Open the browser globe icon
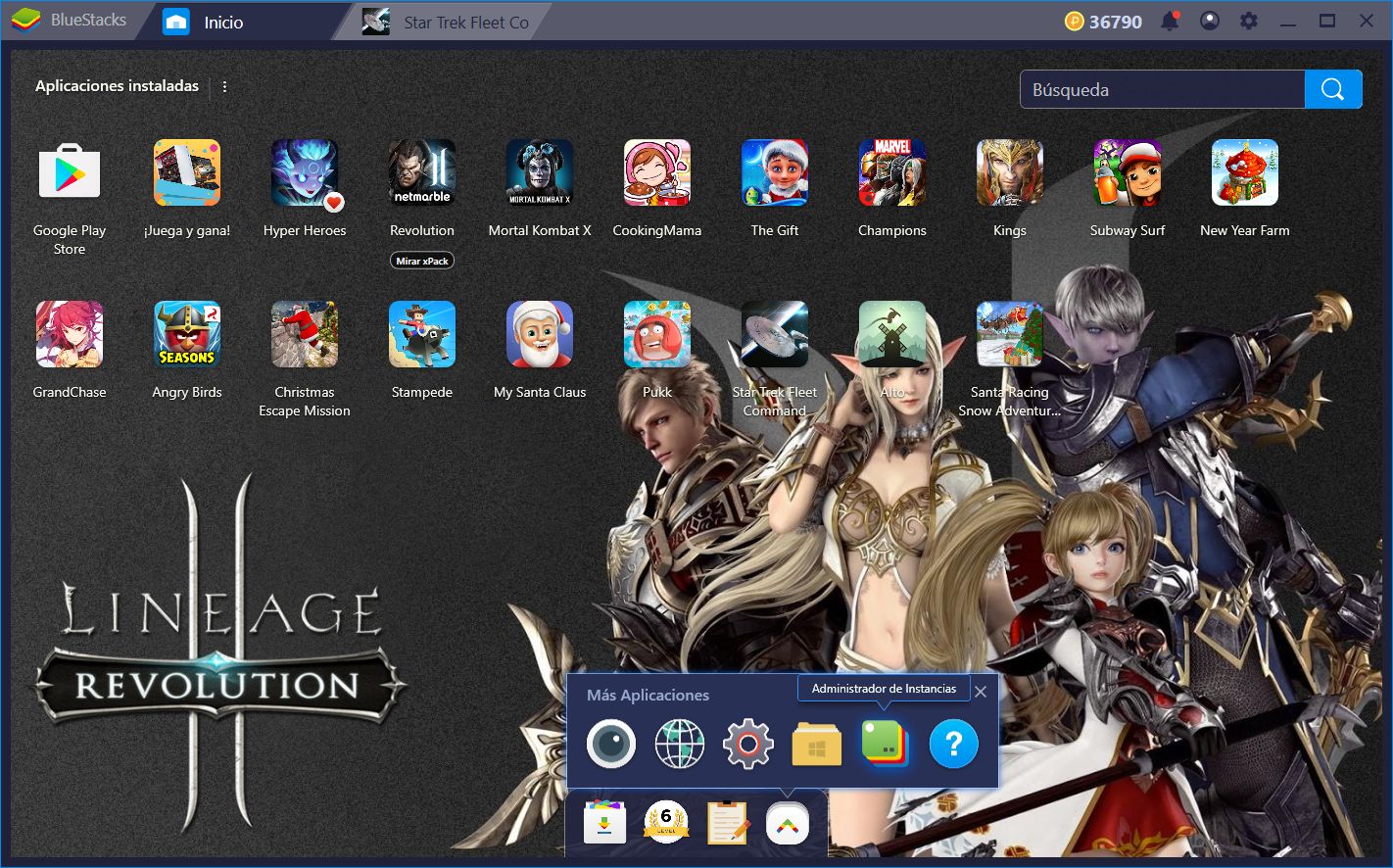Viewport: 1393px width, 868px height. coord(680,745)
